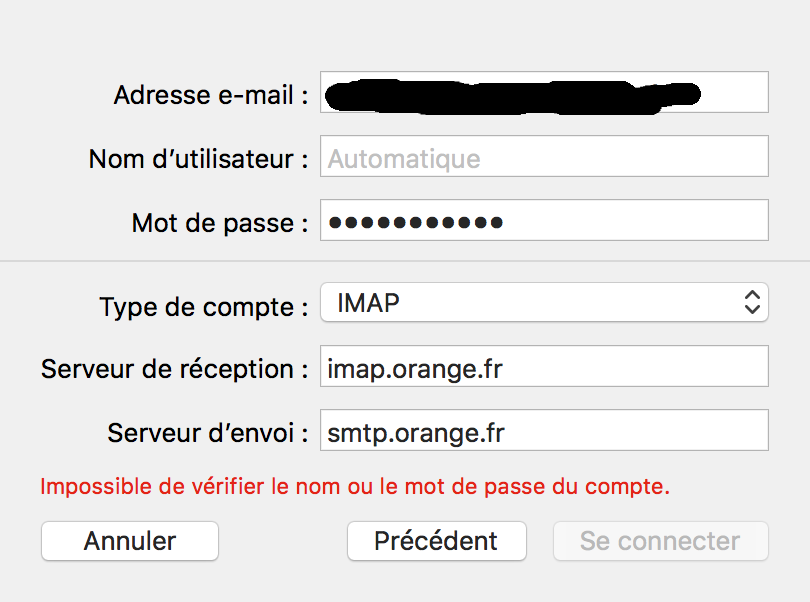810x602 pixels.
Task: Expand the account type list showing IMAP
Action: click(x=544, y=303)
